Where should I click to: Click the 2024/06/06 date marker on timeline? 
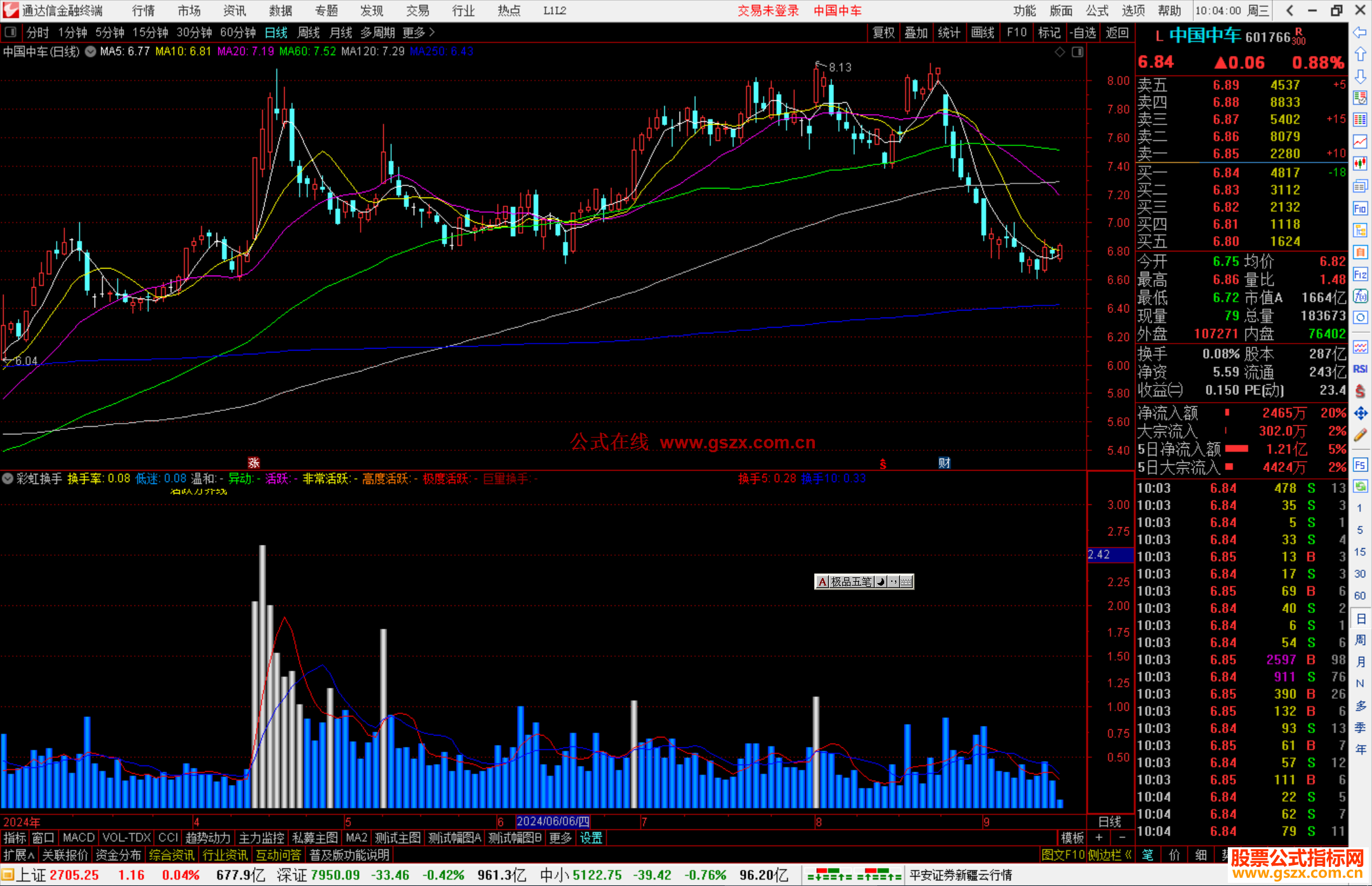point(553,821)
